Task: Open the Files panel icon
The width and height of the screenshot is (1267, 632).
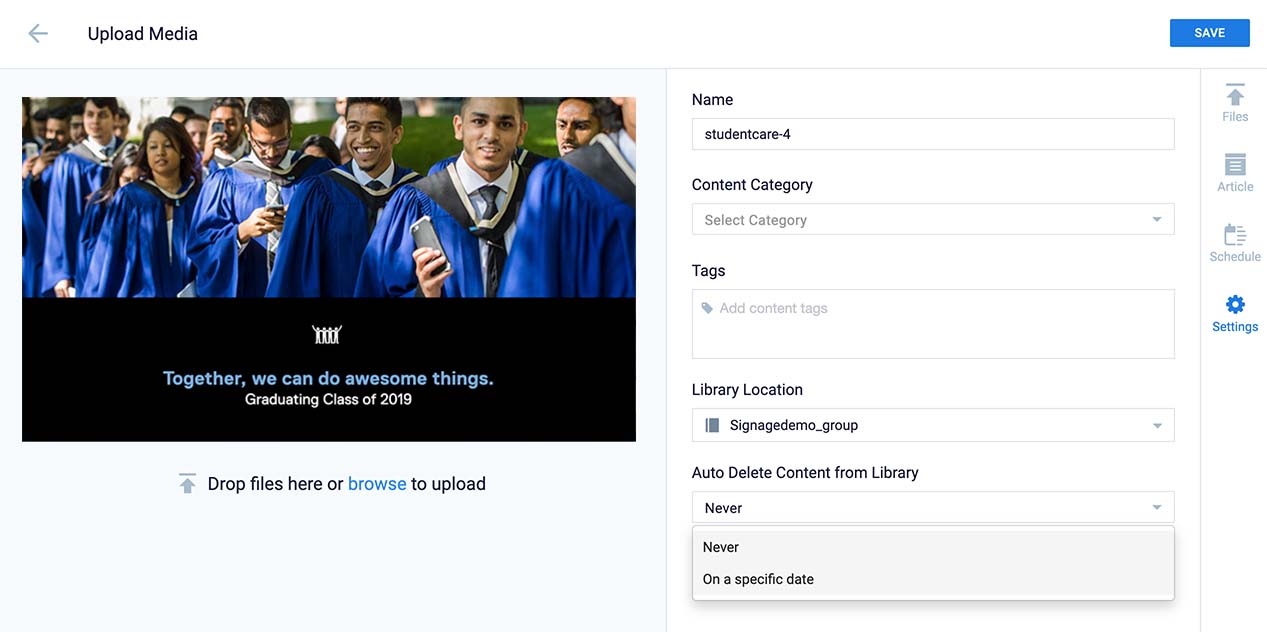Action: tap(1235, 96)
